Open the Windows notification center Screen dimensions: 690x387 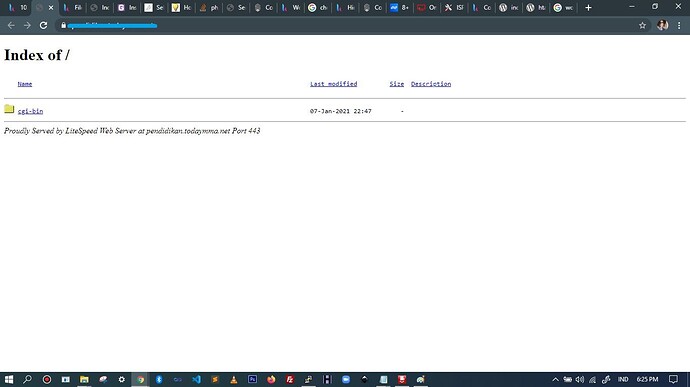click(x=673, y=379)
